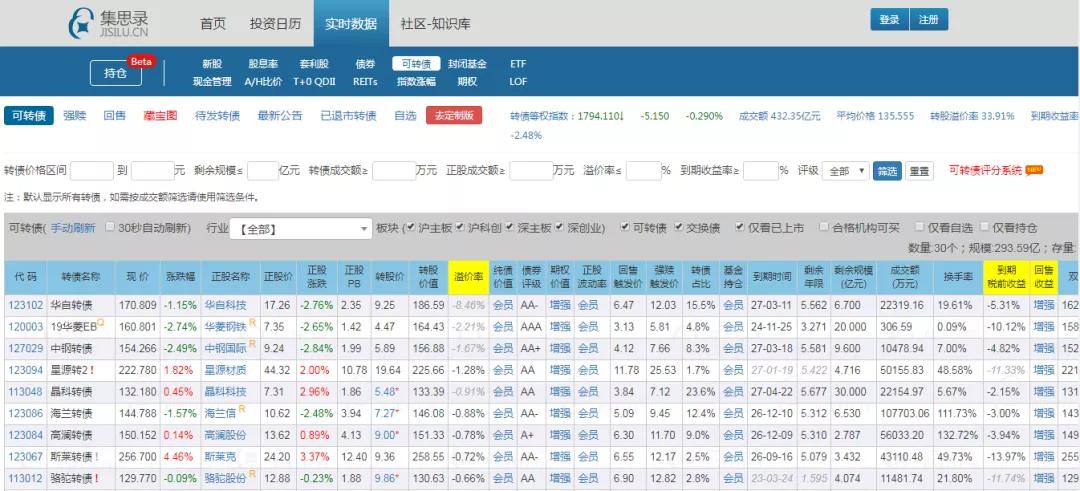Click the 注册 button
The height and width of the screenshot is (491, 1080).
coord(929,19)
